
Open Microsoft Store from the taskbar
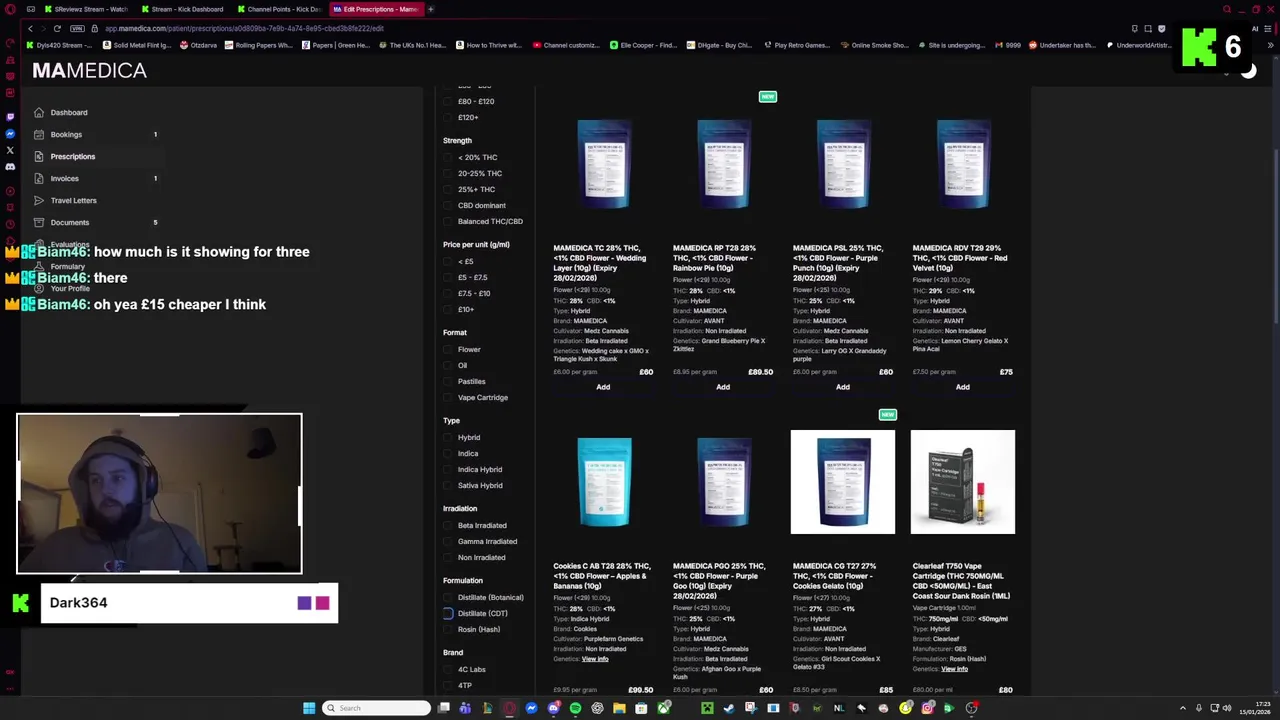pos(642,708)
